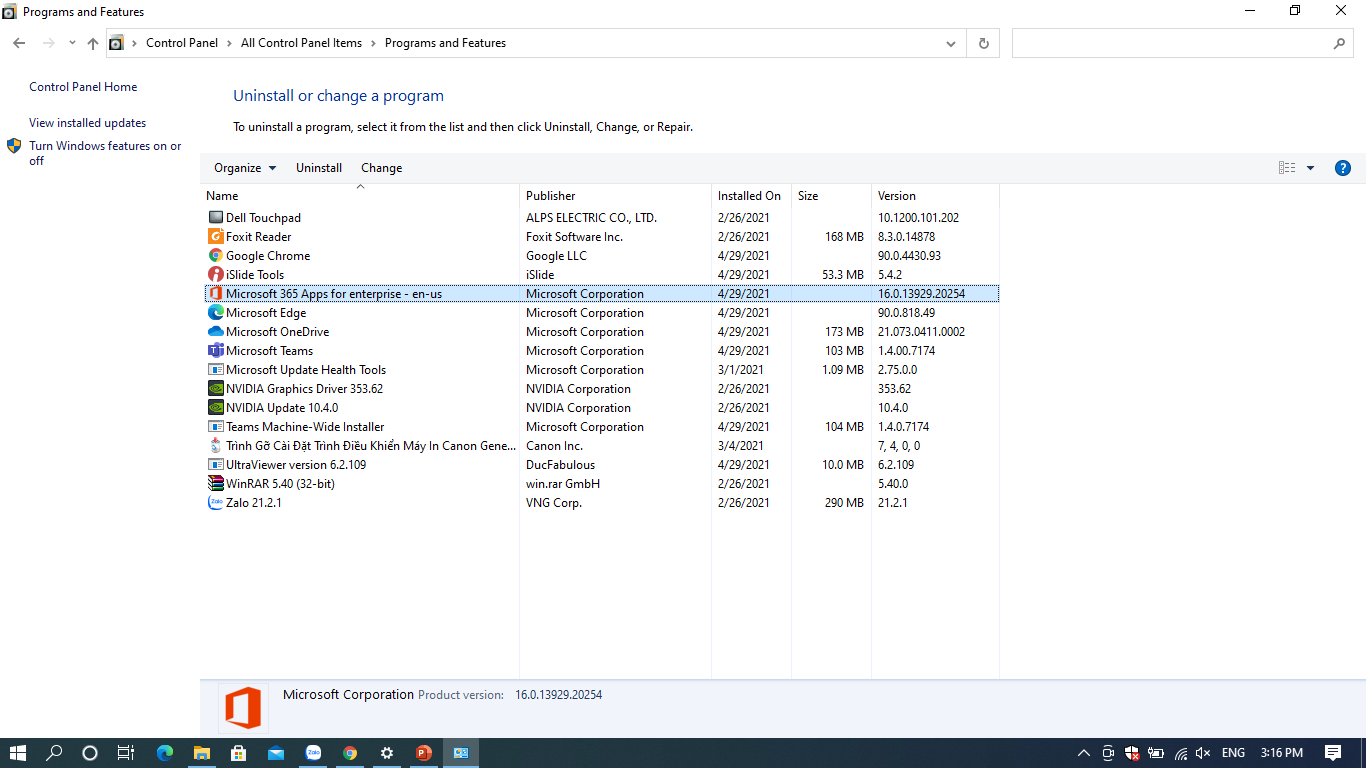Screen dimensions: 1366x768
Task: Sort by Publisher column header
Action: [615, 196]
